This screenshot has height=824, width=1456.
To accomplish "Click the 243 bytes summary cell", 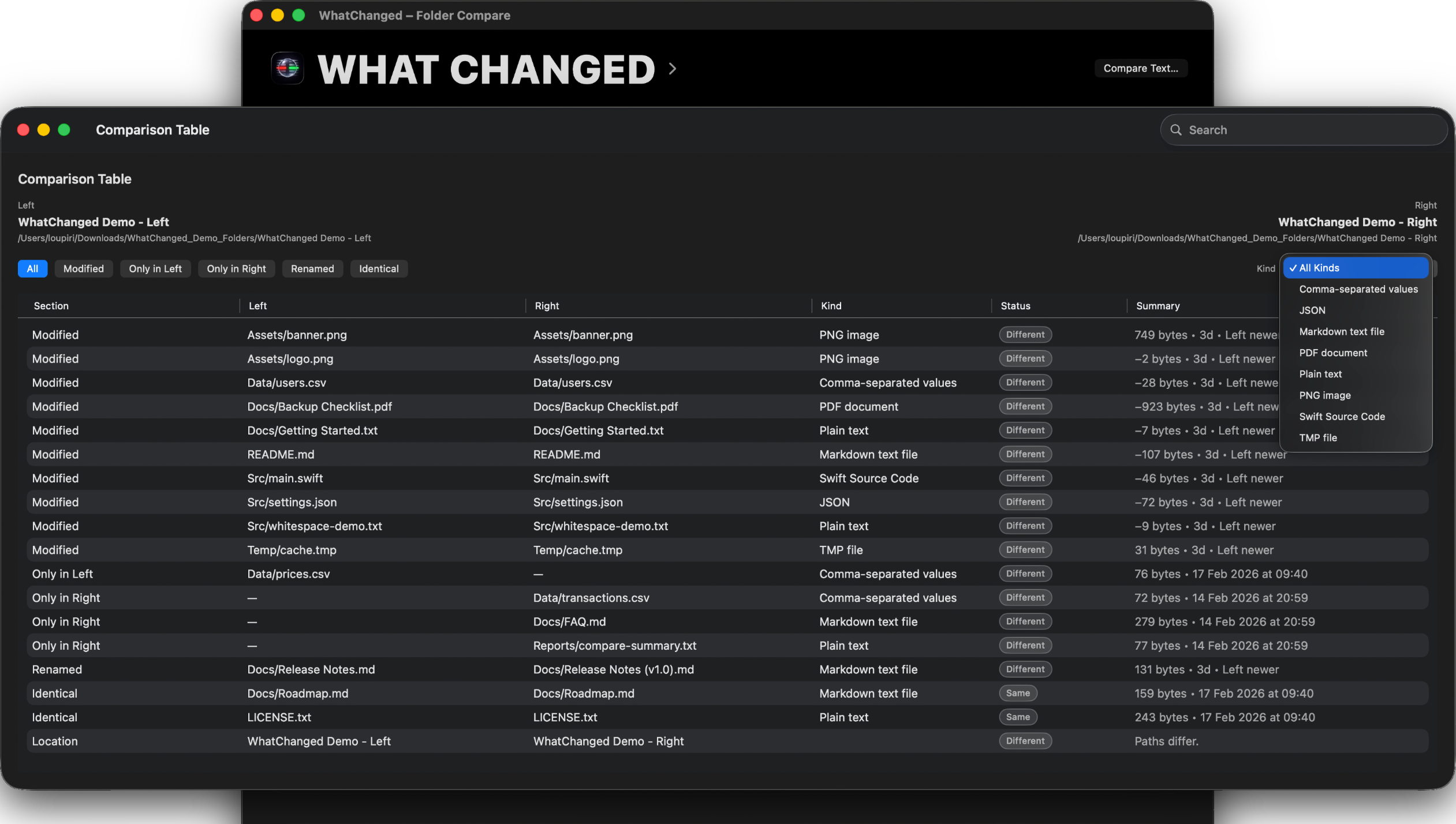I will [1224, 718].
